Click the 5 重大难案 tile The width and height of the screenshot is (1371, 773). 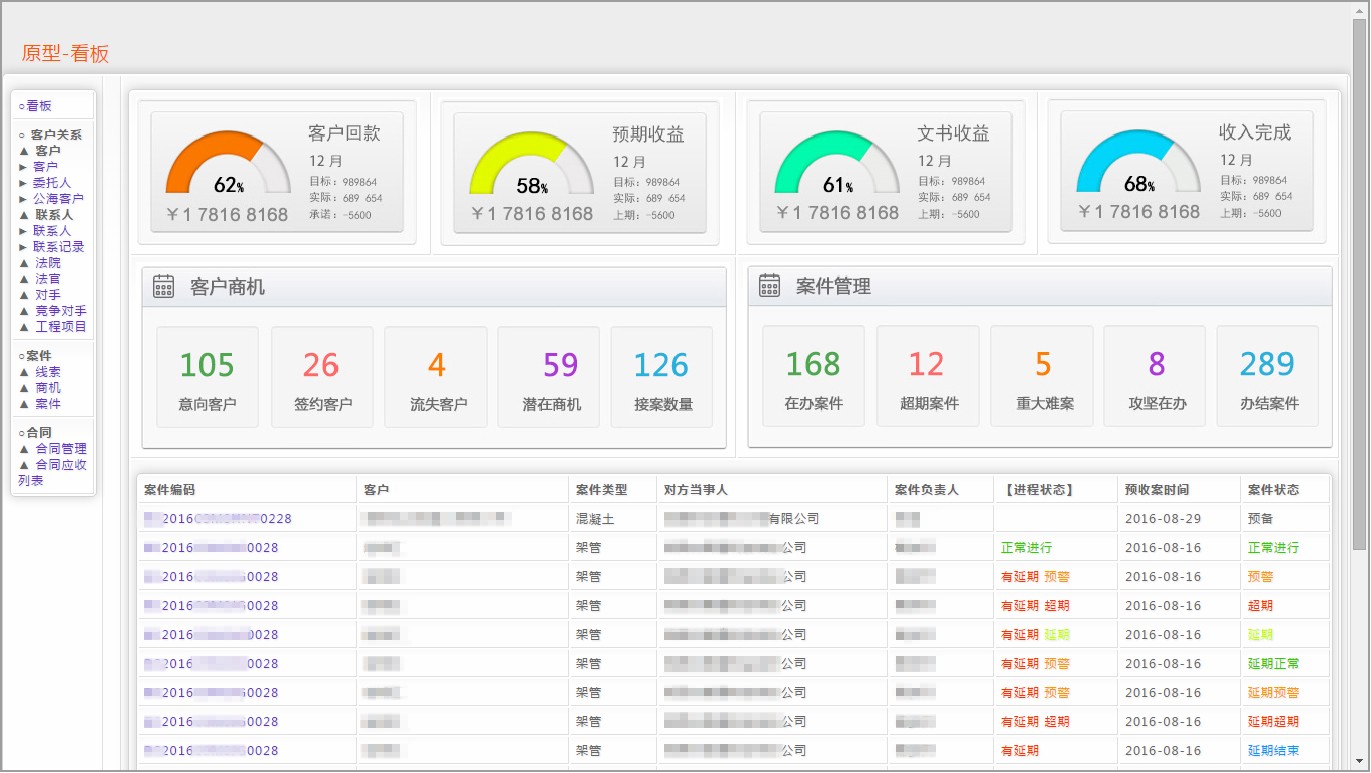[x=1041, y=377]
